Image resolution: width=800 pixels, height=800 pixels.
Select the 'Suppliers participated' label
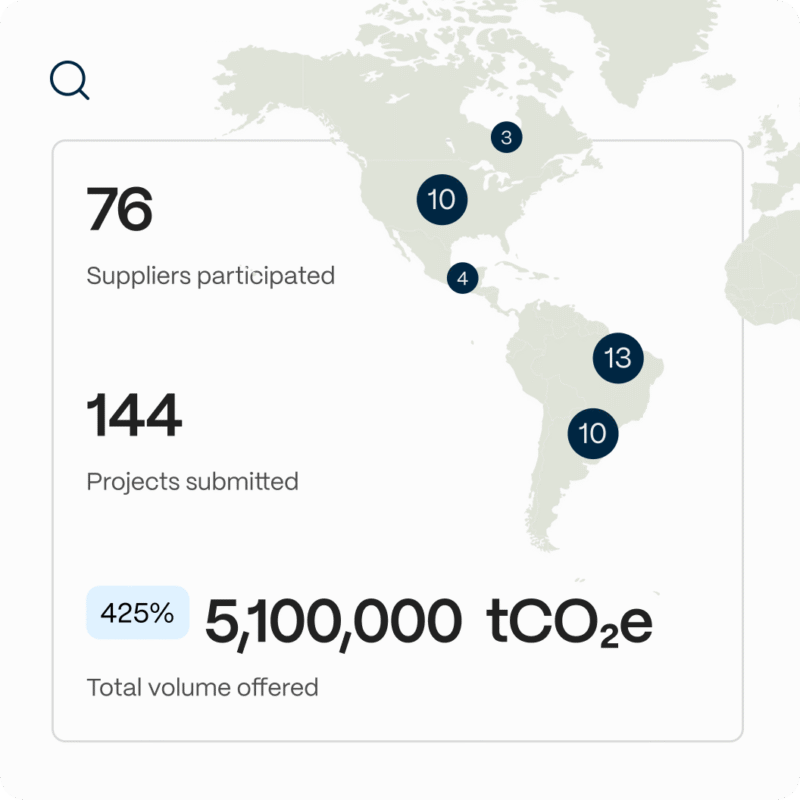click(x=211, y=276)
